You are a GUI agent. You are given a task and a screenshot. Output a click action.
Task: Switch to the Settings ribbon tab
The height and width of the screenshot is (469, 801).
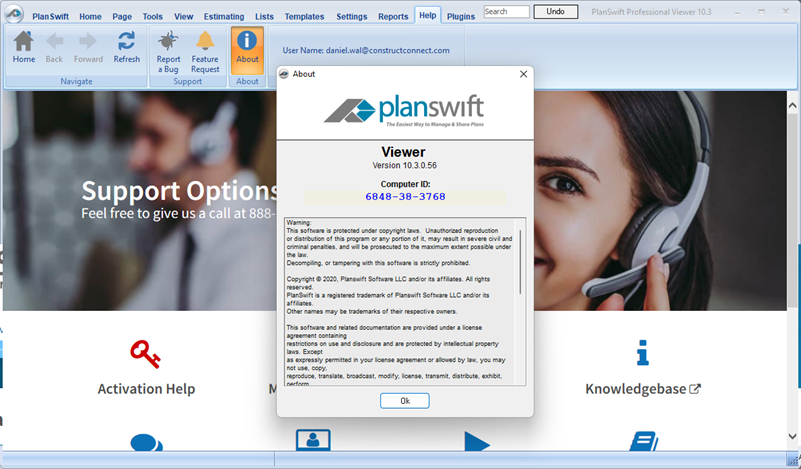pos(351,16)
